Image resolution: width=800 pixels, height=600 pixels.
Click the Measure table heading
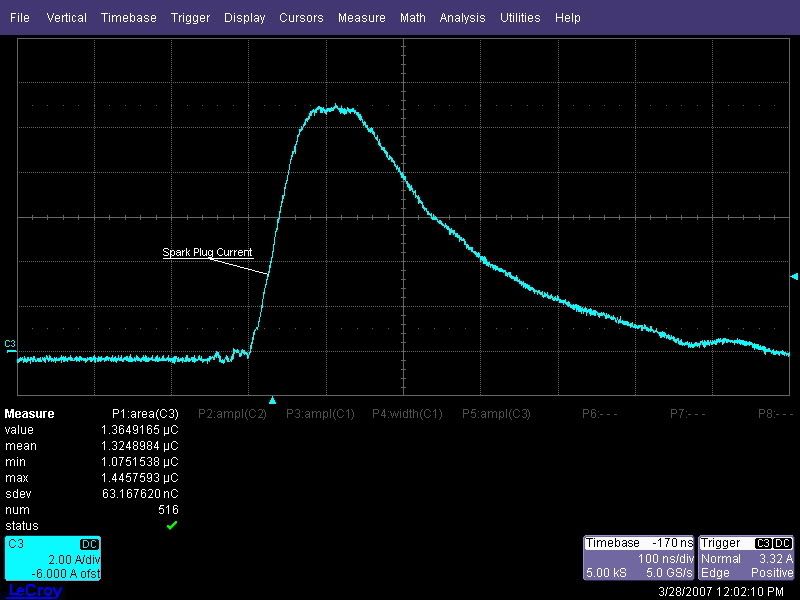(x=29, y=414)
